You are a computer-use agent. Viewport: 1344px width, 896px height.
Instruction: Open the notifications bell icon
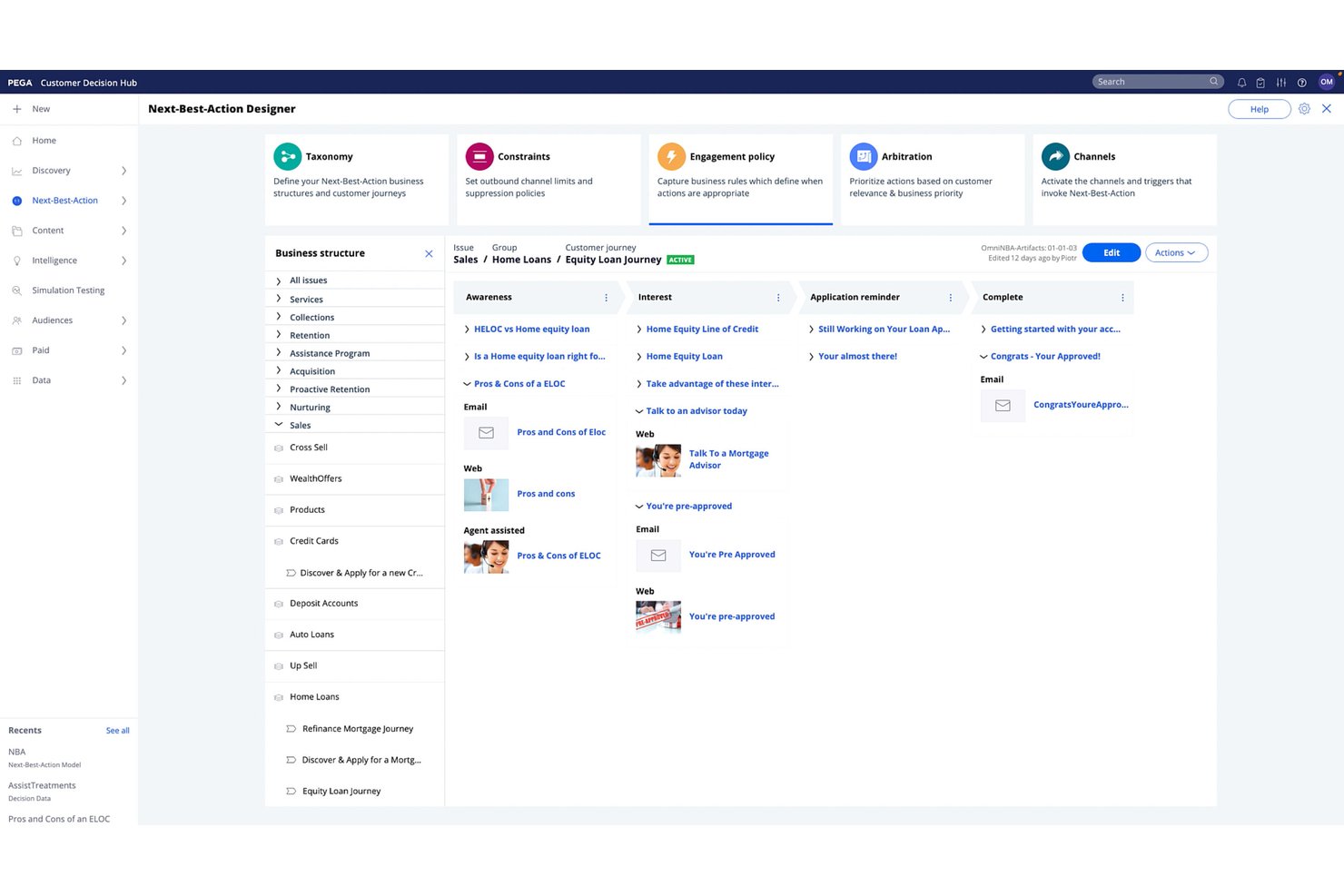tap(1241, 83)
